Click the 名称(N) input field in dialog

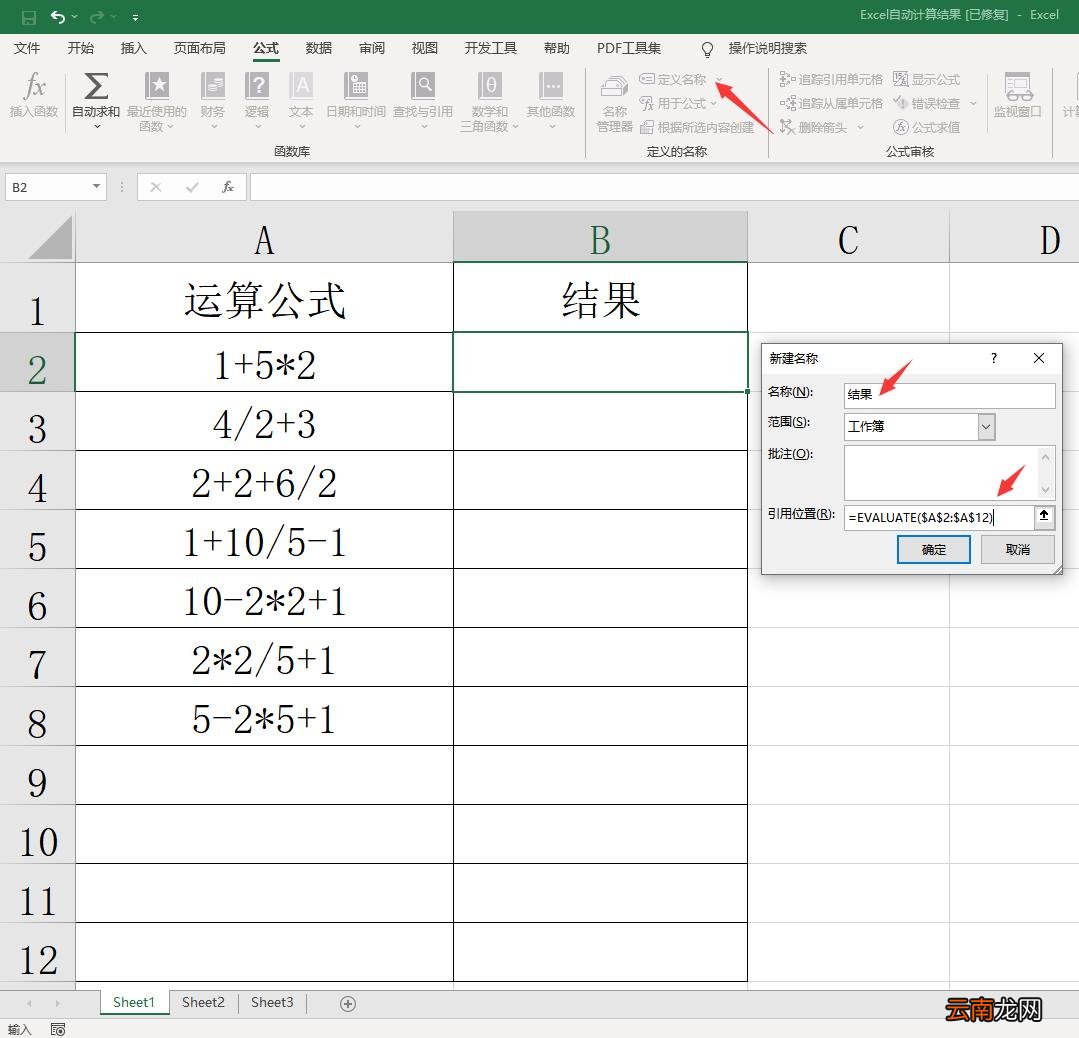pyautogui.click(x=949, y=395)
